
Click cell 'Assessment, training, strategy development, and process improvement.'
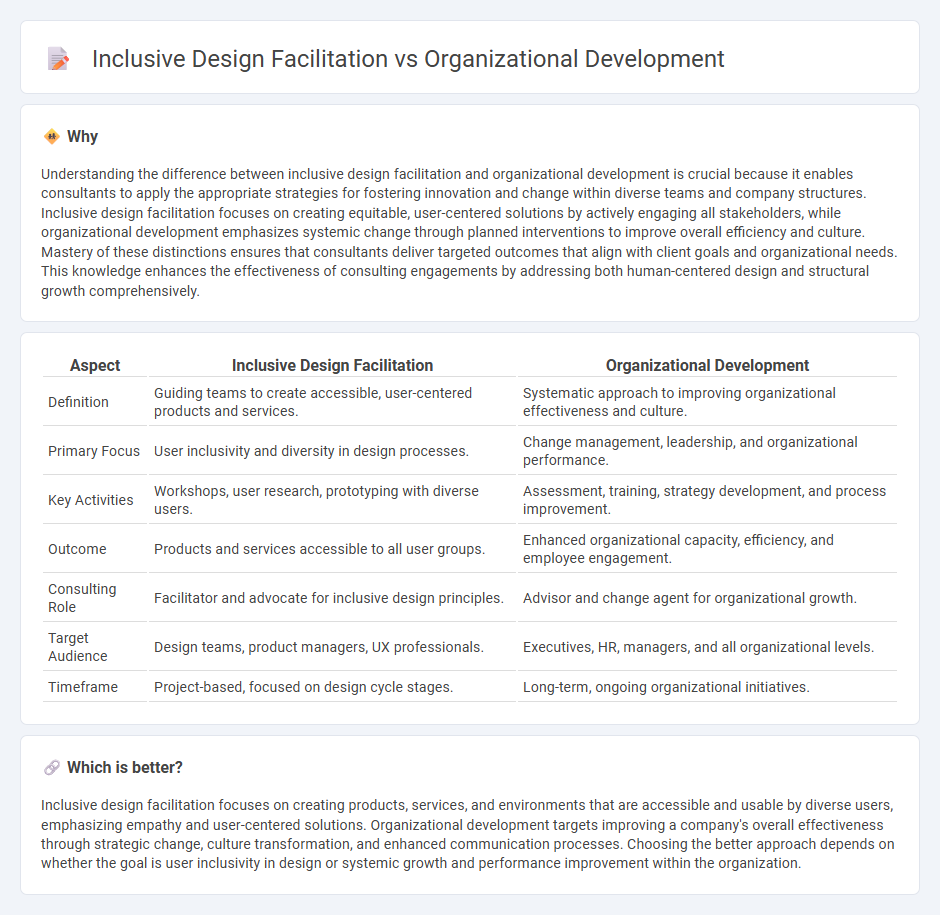707,500
